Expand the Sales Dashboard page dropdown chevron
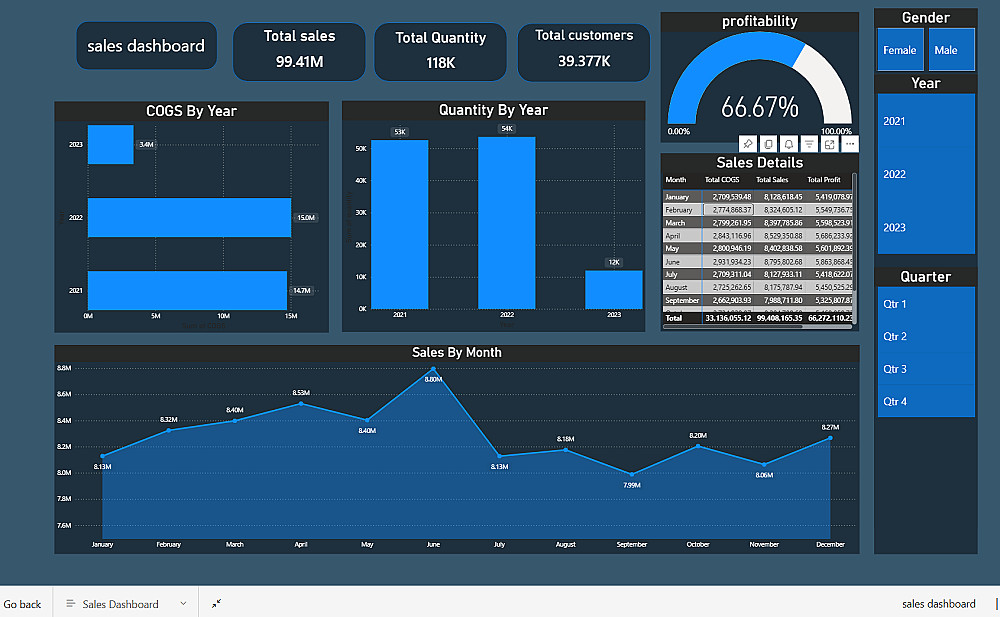This screenshot has width=1000, height=617. coord(183,604)
